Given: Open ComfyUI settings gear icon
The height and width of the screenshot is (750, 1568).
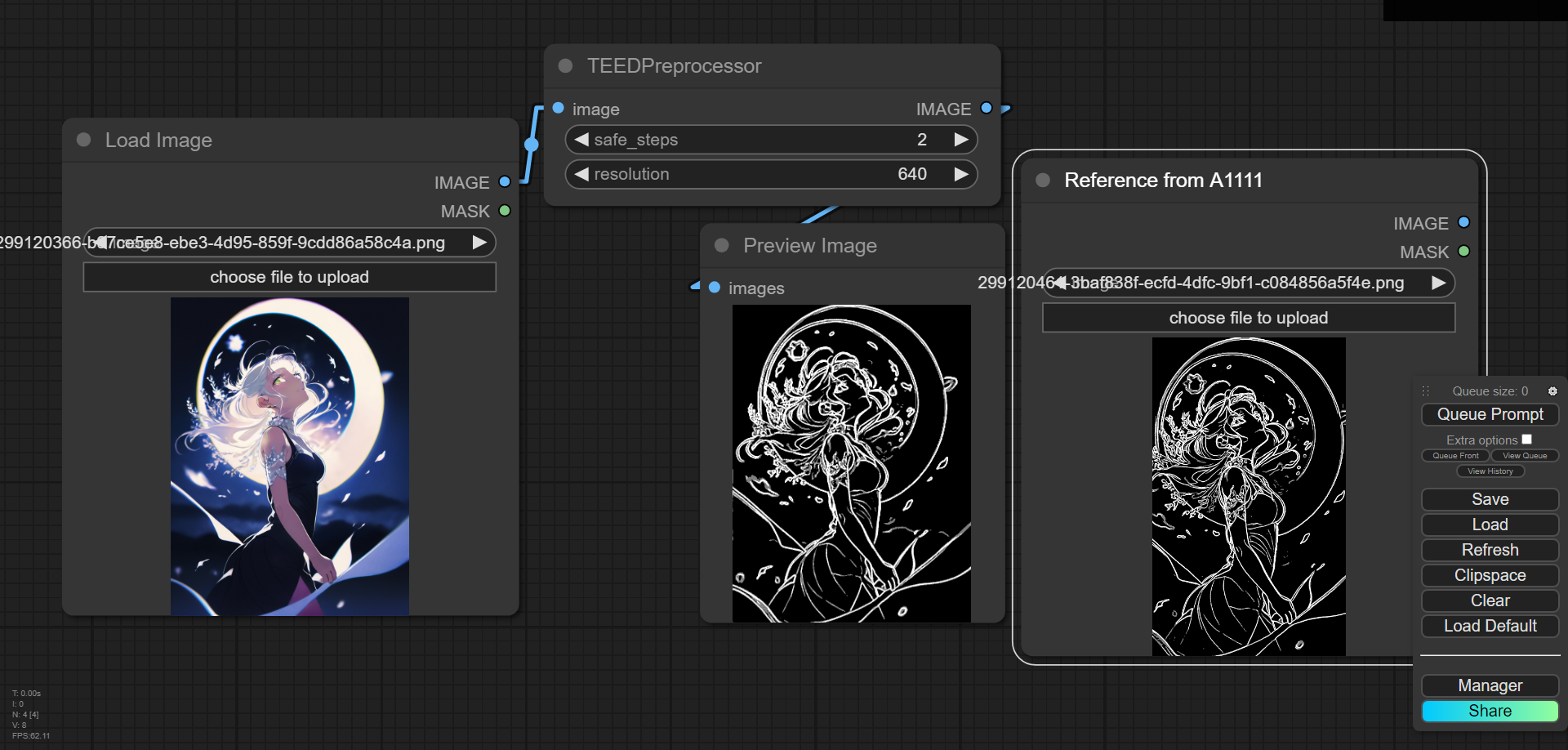Looking at the screenshot, I should (x=1552, y=391).
